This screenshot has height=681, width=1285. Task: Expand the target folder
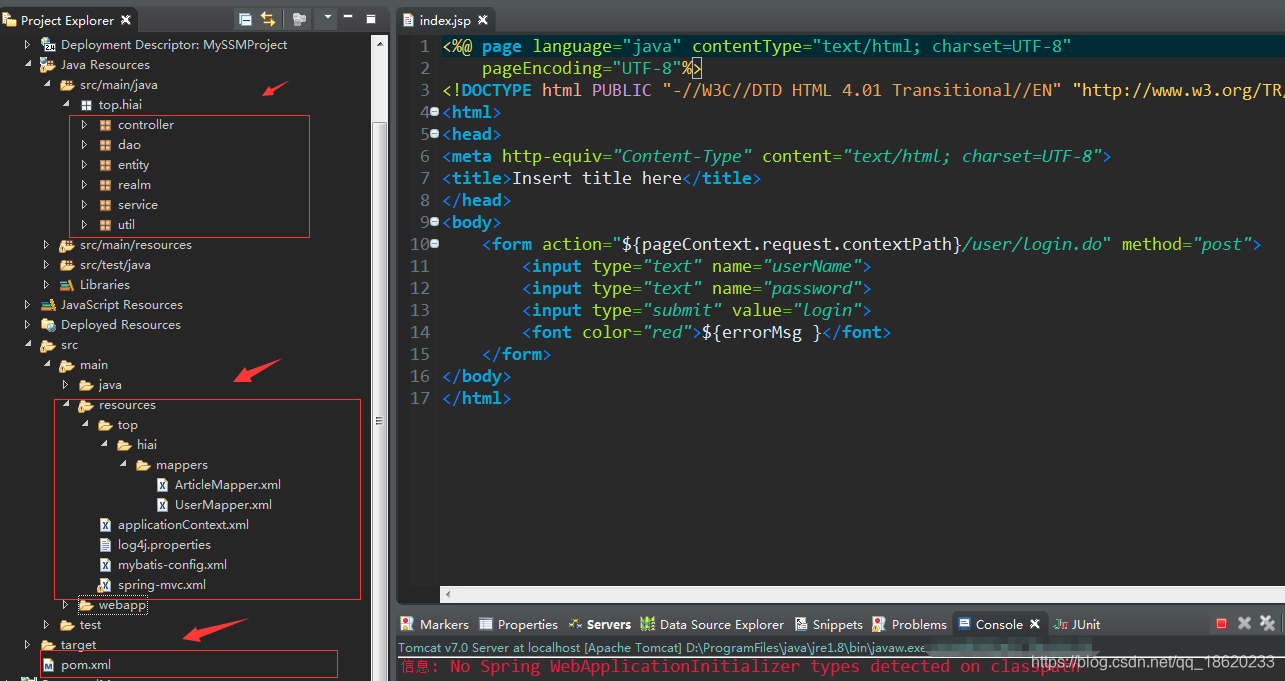[27, 645]
